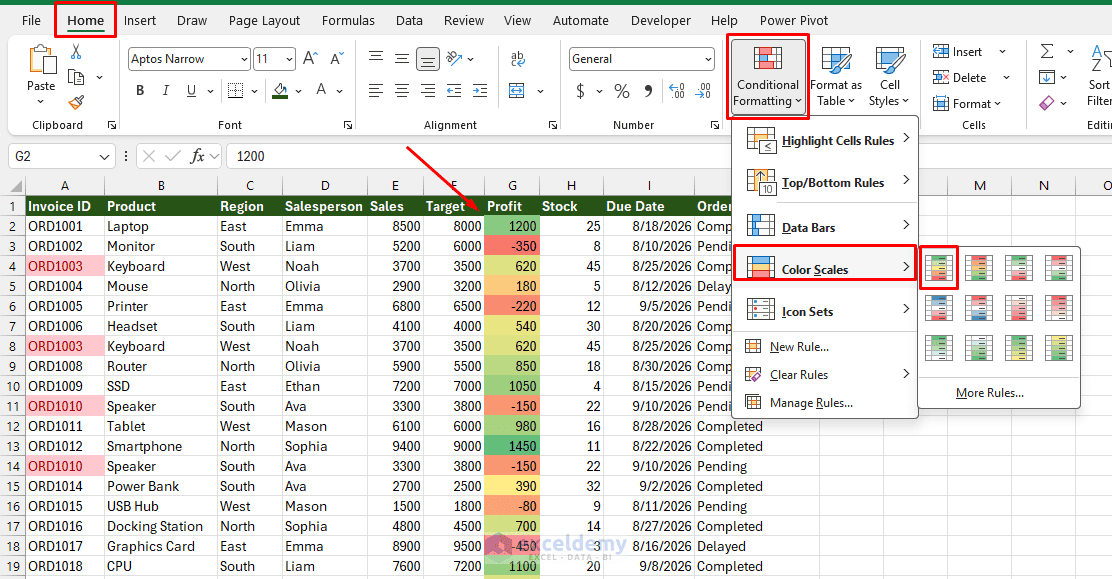Click the Clear eraser icon
Image resolution: width=1112 pixels, height=579 pixels.
point(1047,103)
